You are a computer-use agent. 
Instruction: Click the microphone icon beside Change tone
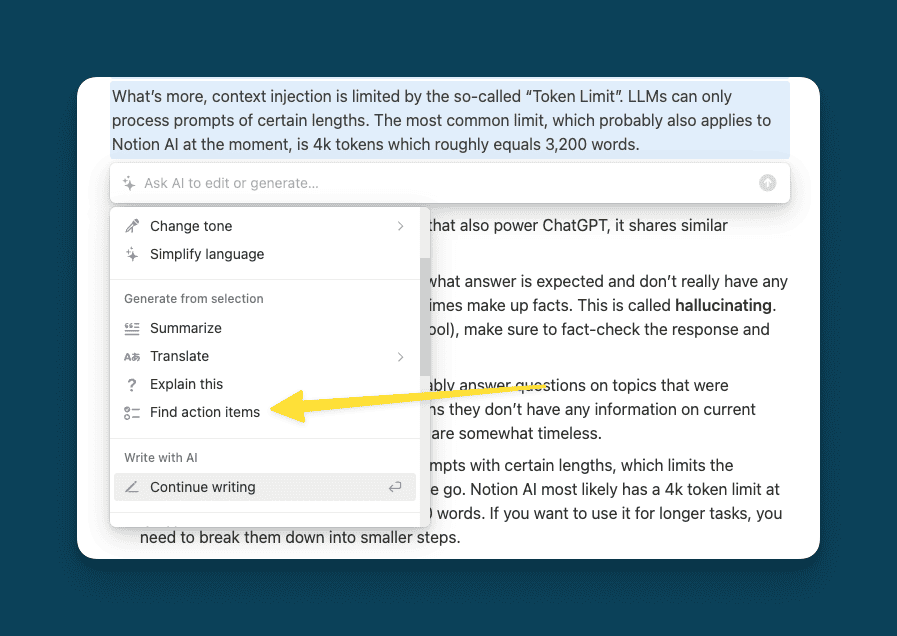coord(132,226)
